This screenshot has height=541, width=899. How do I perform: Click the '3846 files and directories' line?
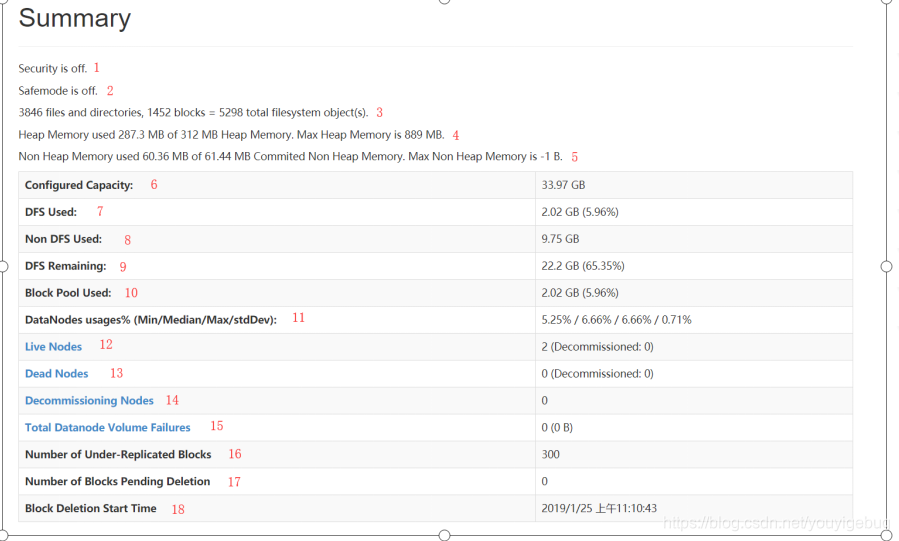(x=193, y=113)
